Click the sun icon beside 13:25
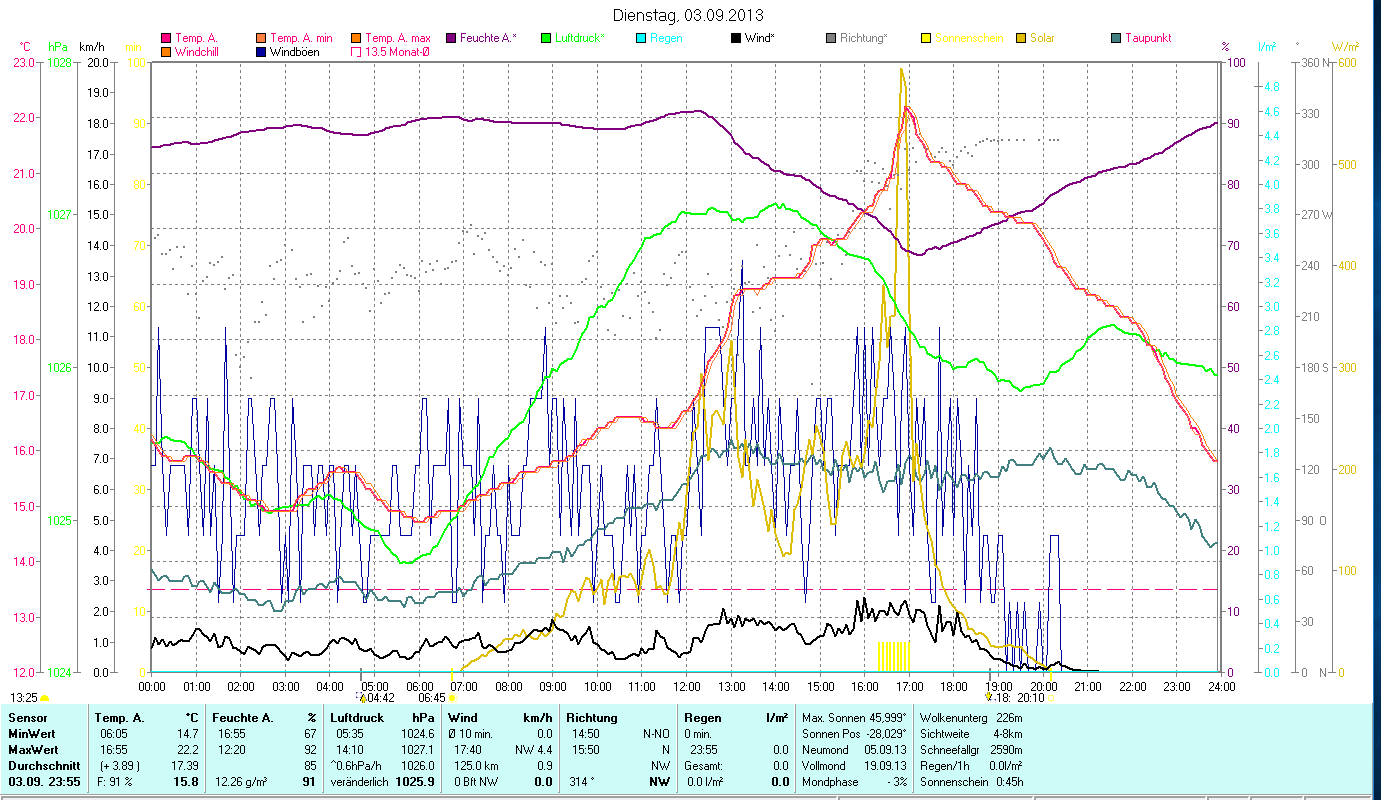The width and height of the screenshot is (1381, 800). 45,697
